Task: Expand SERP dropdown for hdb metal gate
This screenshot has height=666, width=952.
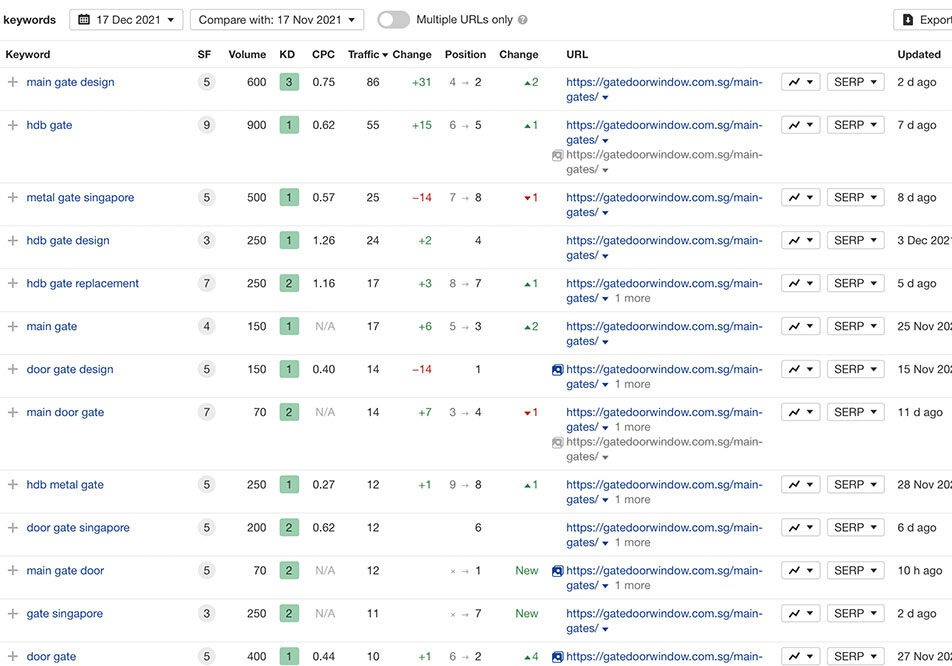Action: [855, 484]
